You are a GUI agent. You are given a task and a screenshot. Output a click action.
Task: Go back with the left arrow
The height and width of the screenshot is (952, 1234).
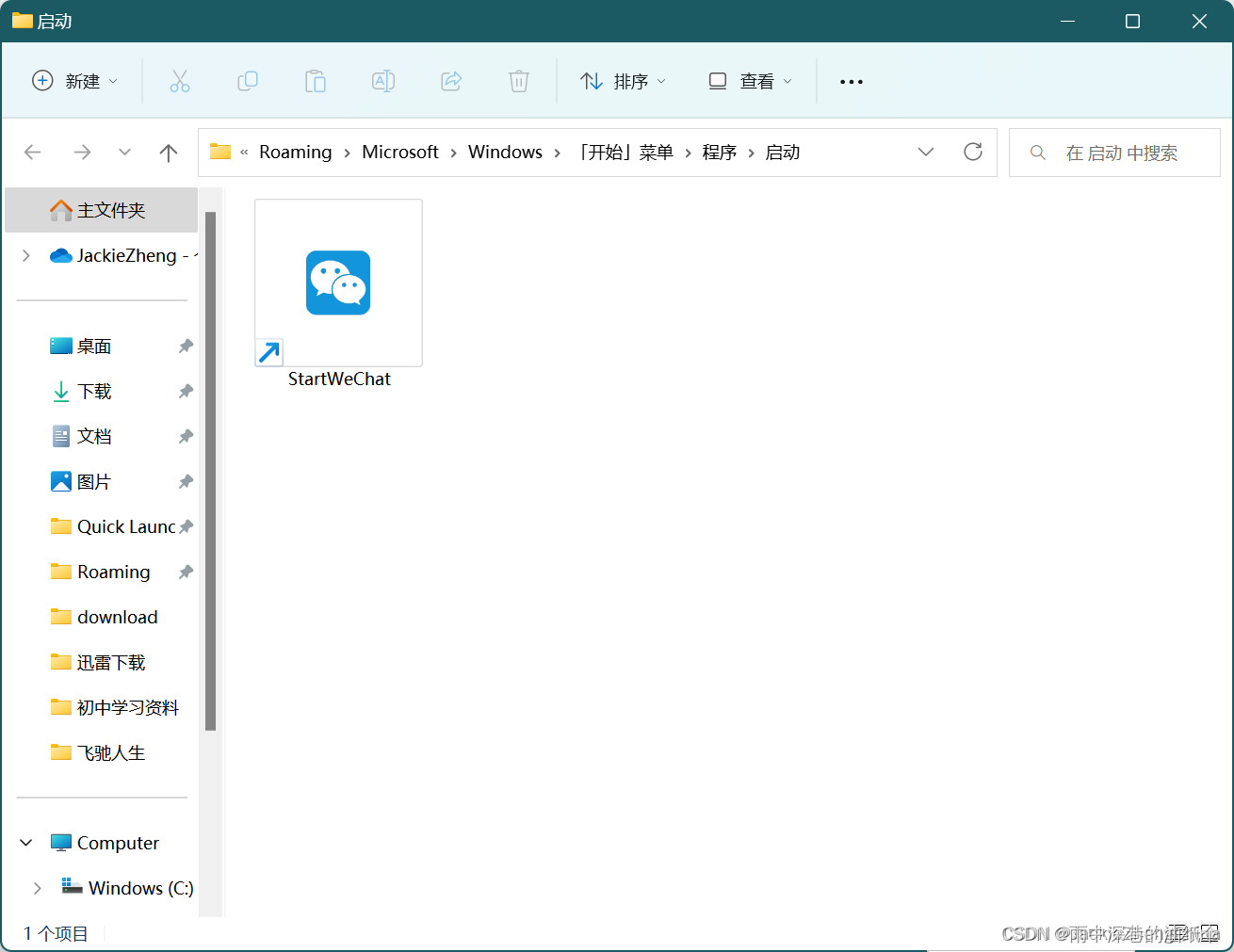33,153
